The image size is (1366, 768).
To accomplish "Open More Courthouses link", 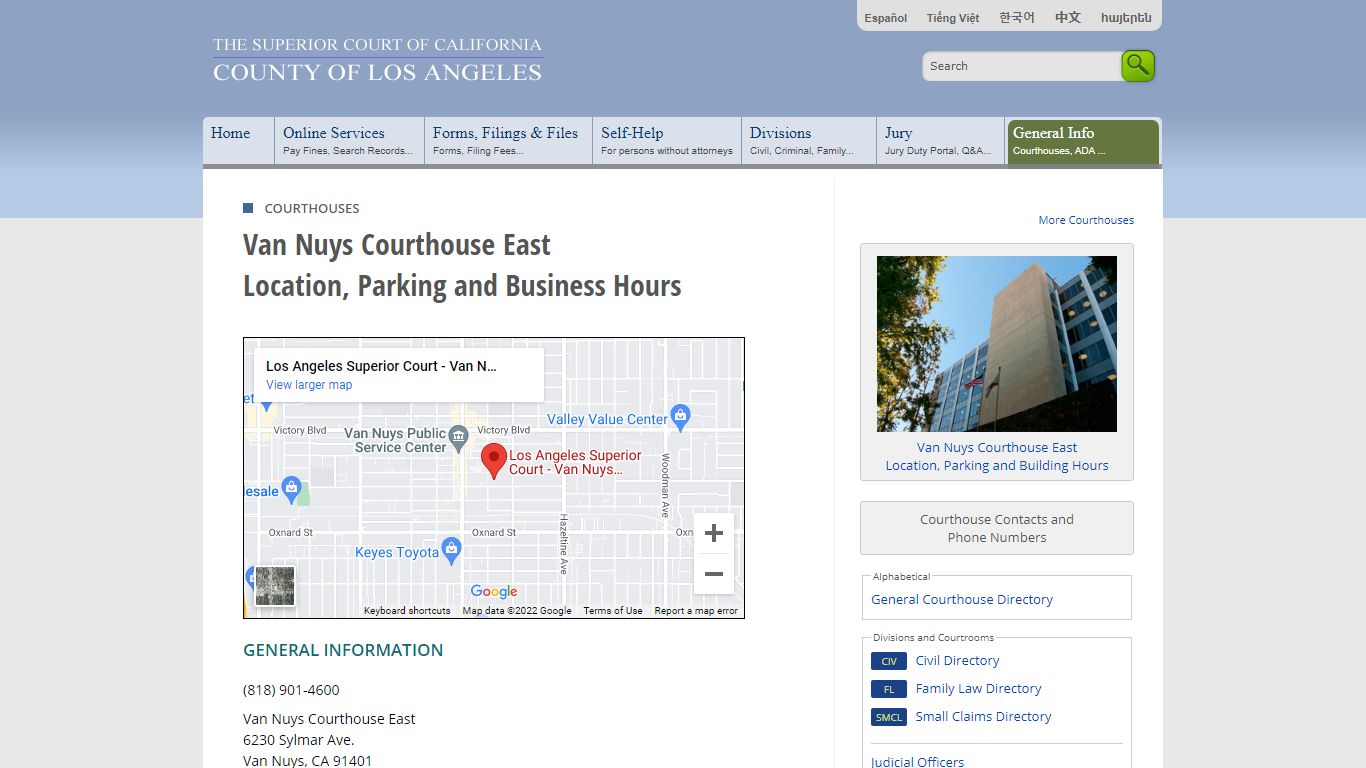I will click(1086, 220).
